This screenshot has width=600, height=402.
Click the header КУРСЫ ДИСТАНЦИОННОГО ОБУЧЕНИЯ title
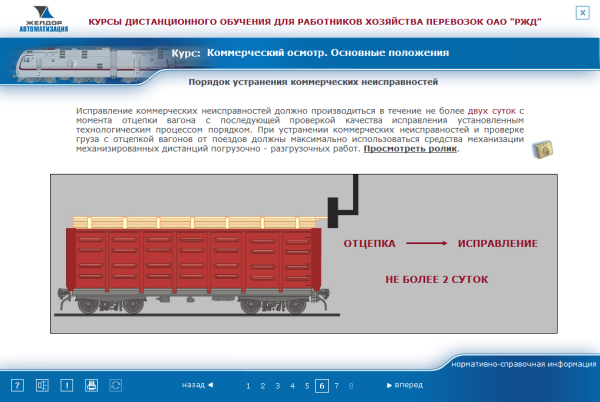(x=315, y=22)
